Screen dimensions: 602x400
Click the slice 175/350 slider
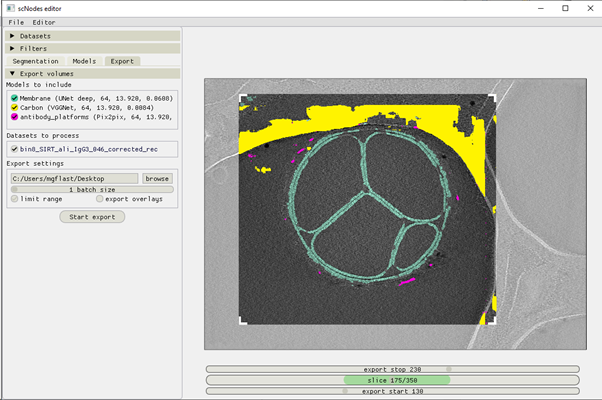[392, 380]
